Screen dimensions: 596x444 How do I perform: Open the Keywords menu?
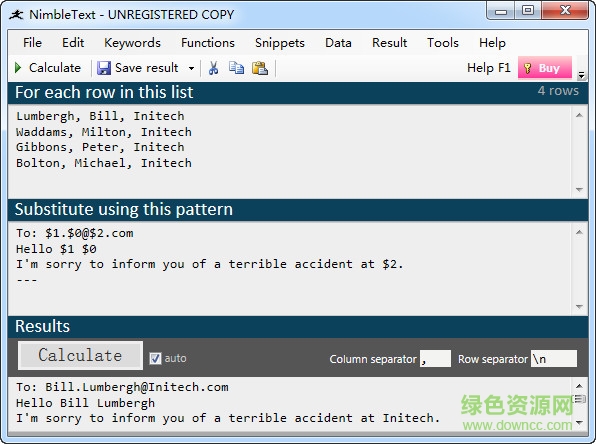coord(132,43)
